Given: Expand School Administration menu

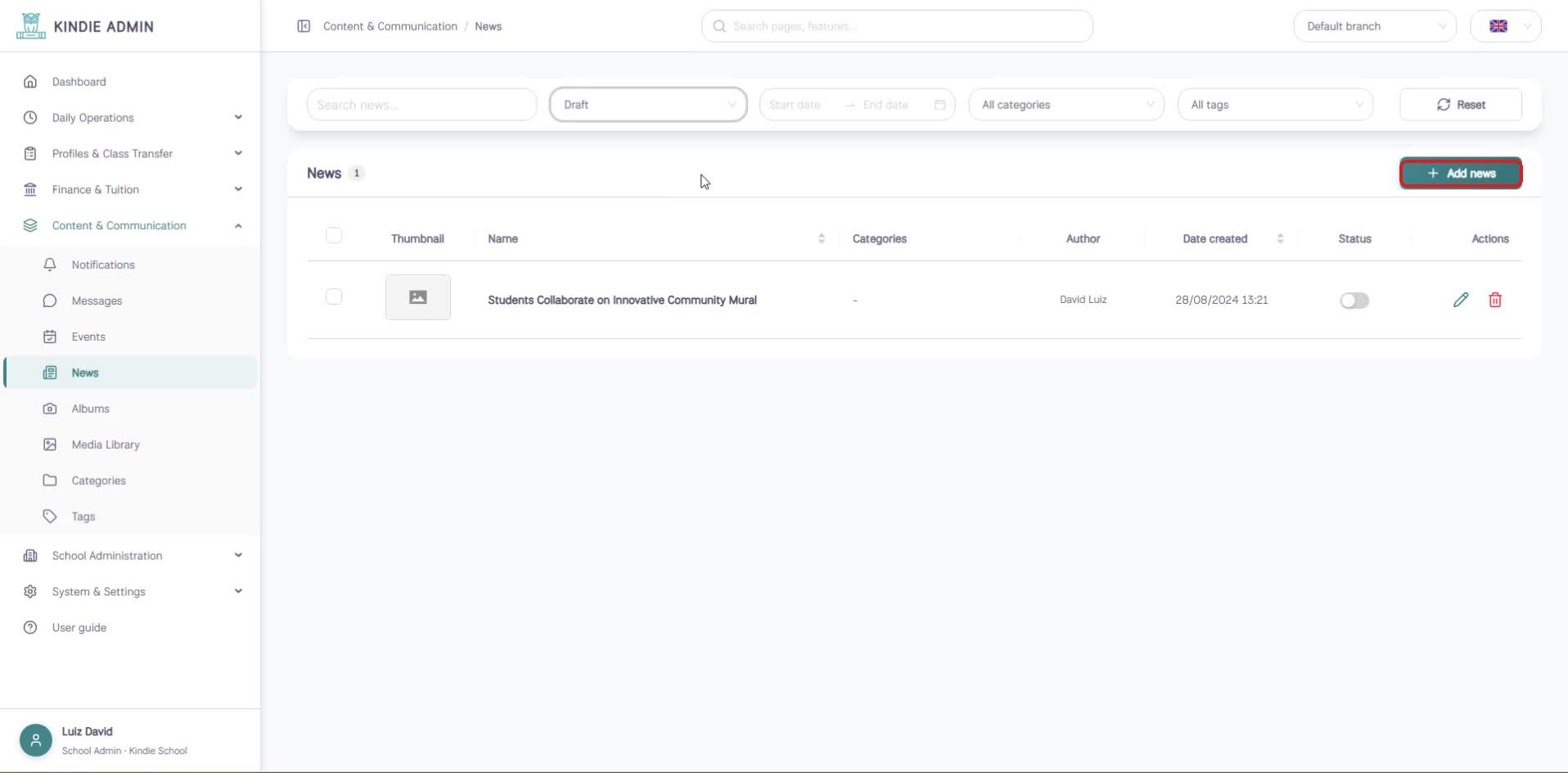Looking at the screenshot, I should [x=130, y=555].
